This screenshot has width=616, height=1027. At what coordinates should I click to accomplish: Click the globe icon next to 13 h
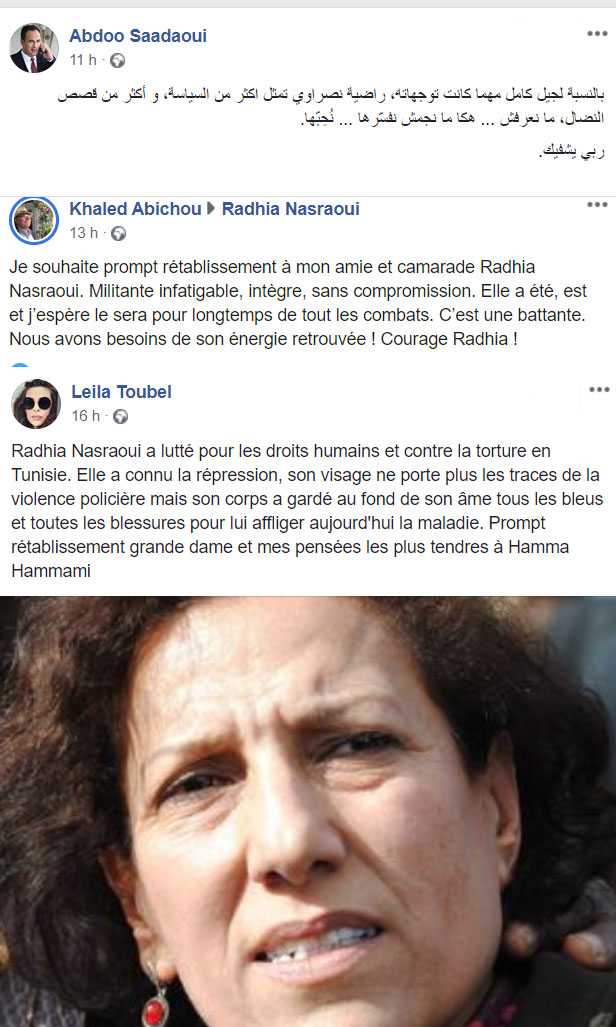pos(118,234)
